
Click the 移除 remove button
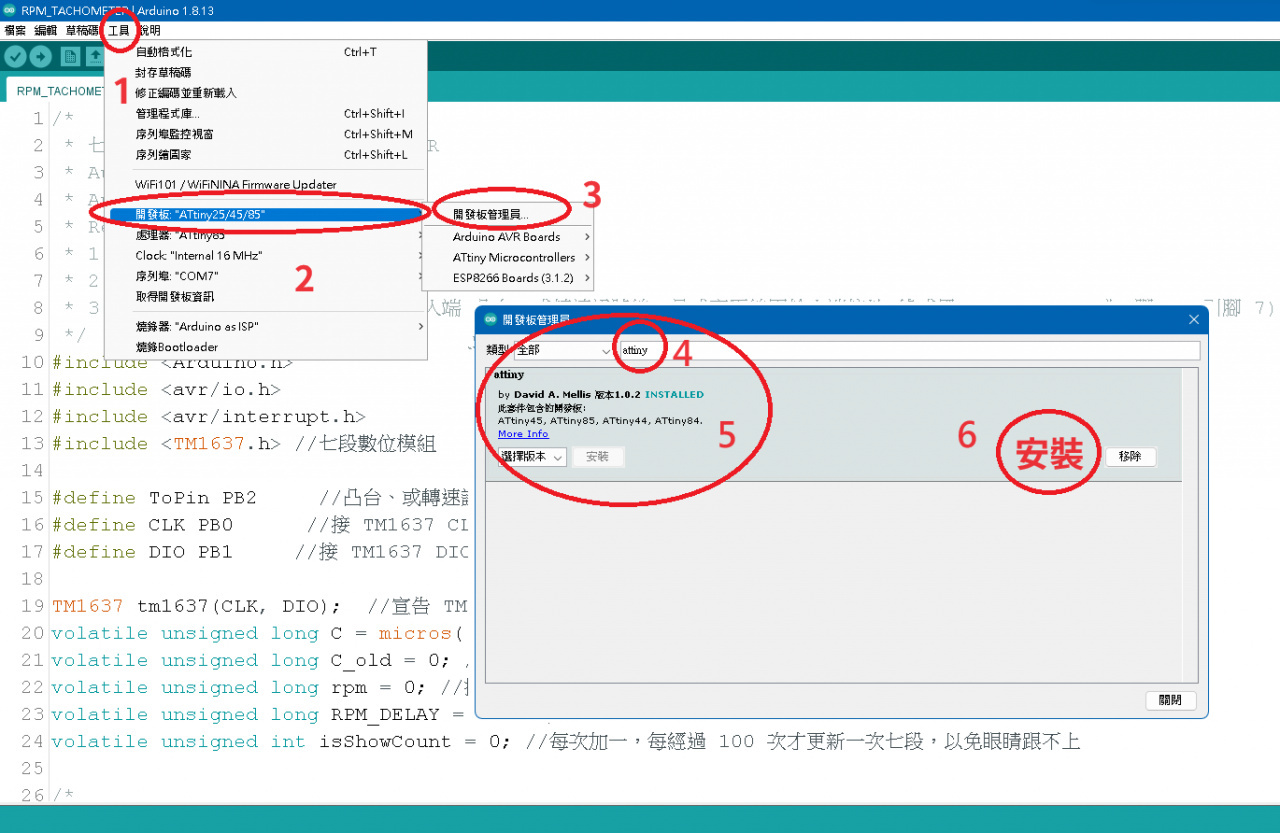1130,457
